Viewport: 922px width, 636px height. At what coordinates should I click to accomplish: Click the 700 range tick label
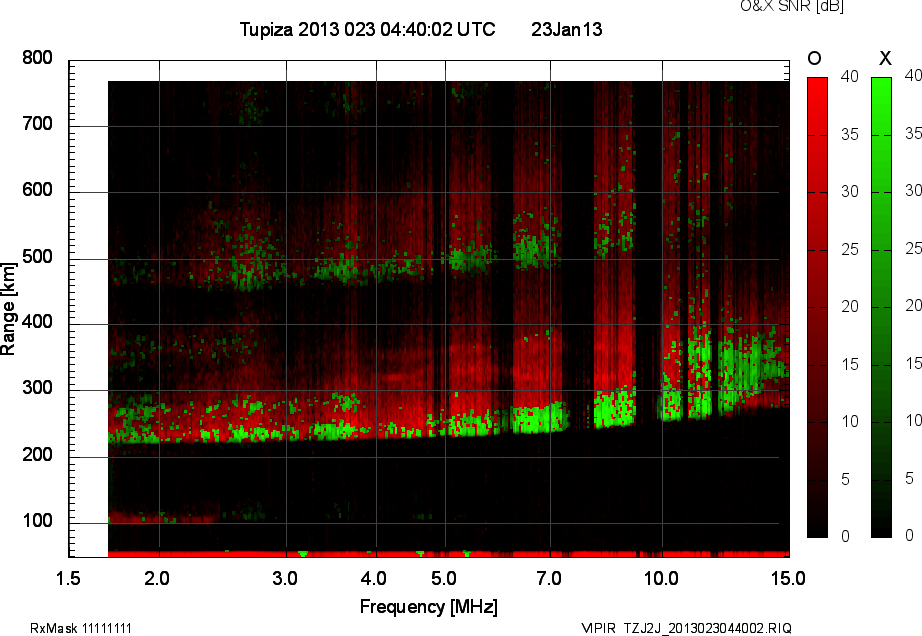tap(37, 124)
